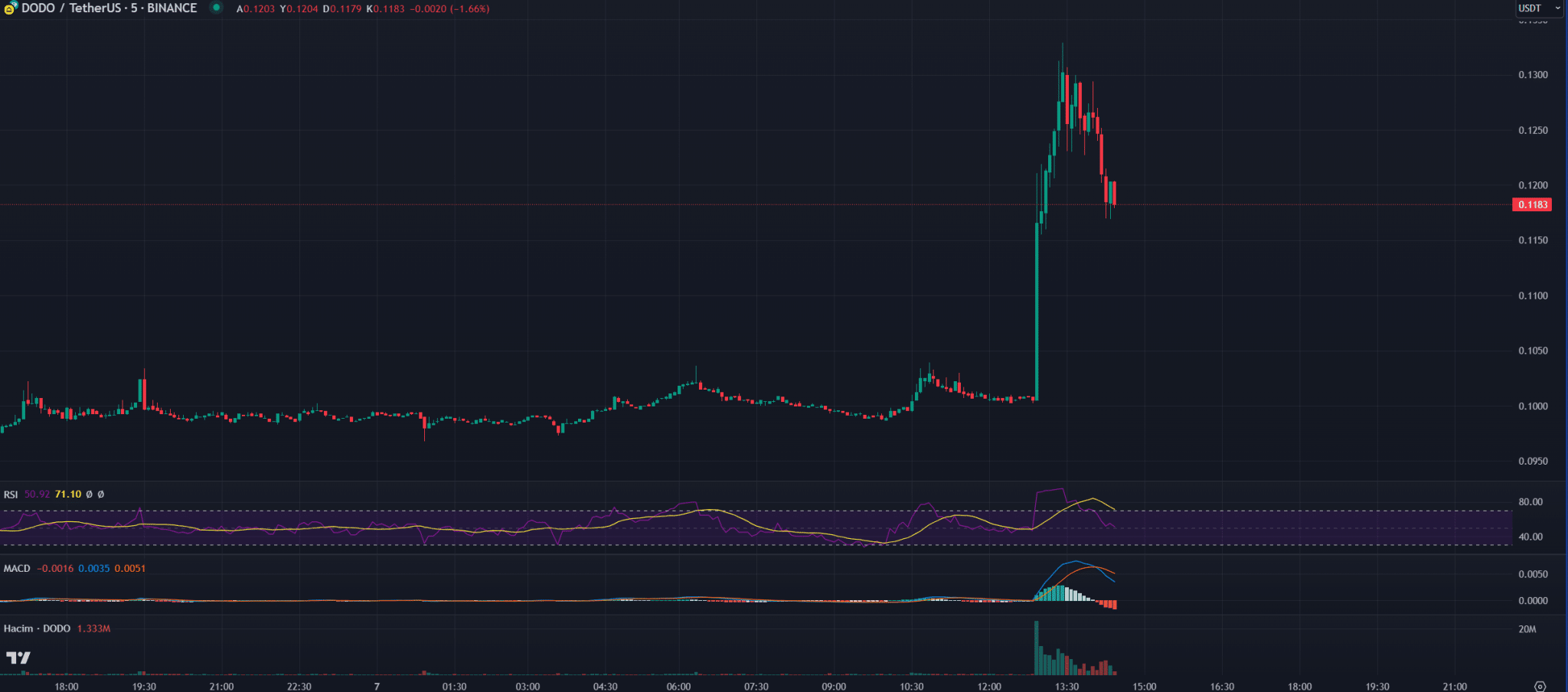Click the 80.00 RSI scale label
Viewport: 1568px width, 692px height.
(x=1530, y=502)
